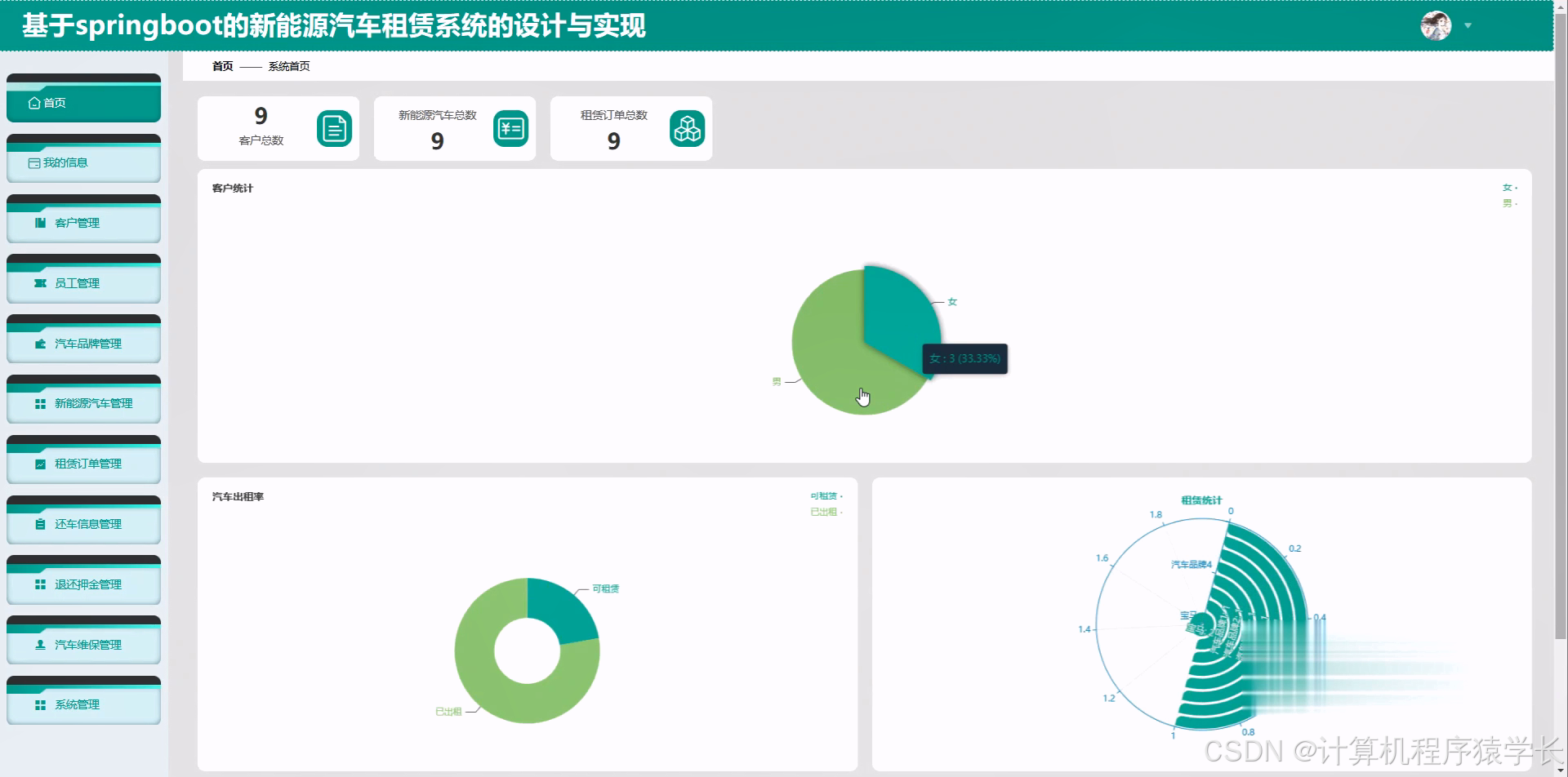Image resolution: width=1568 pixels, height=777 pixels.
Task: Click the 员工管理 people icon
Action: click(39, 282)
